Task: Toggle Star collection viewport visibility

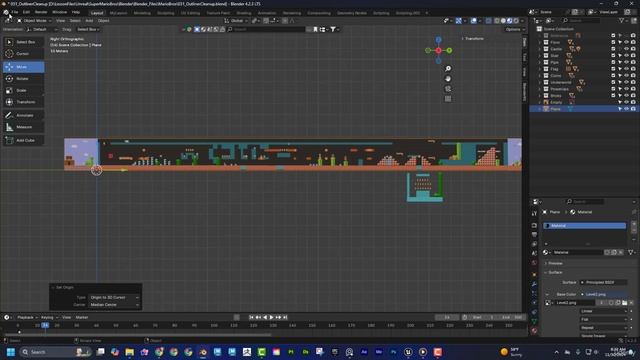Action: click(x=627, y=56)
